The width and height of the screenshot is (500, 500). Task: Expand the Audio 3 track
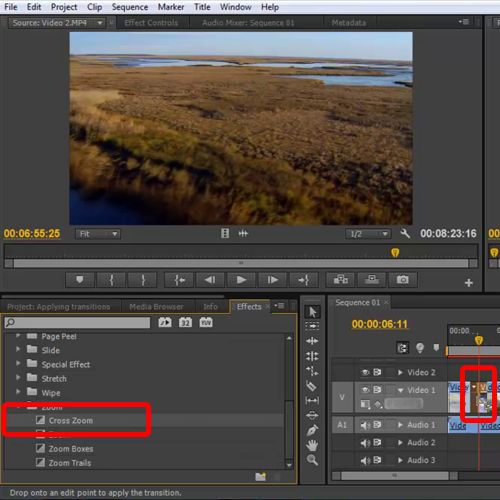pyautogui.click(x=400, y=460)
